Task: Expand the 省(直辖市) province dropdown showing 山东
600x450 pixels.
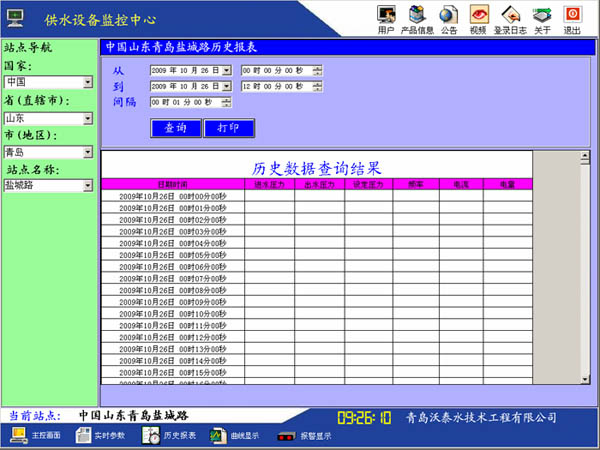Action: [x=88, y=118]
